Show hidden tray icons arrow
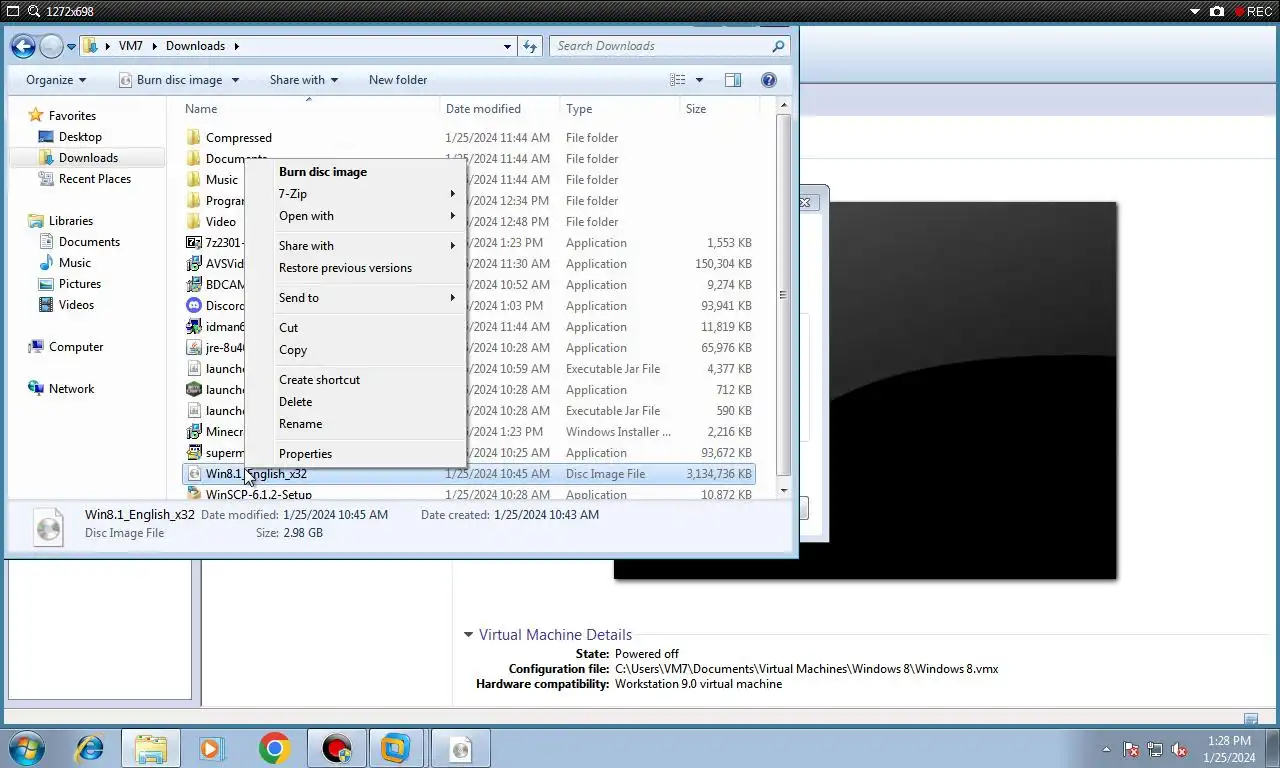Screen dimensions: 1280x768 (1106, 749)
